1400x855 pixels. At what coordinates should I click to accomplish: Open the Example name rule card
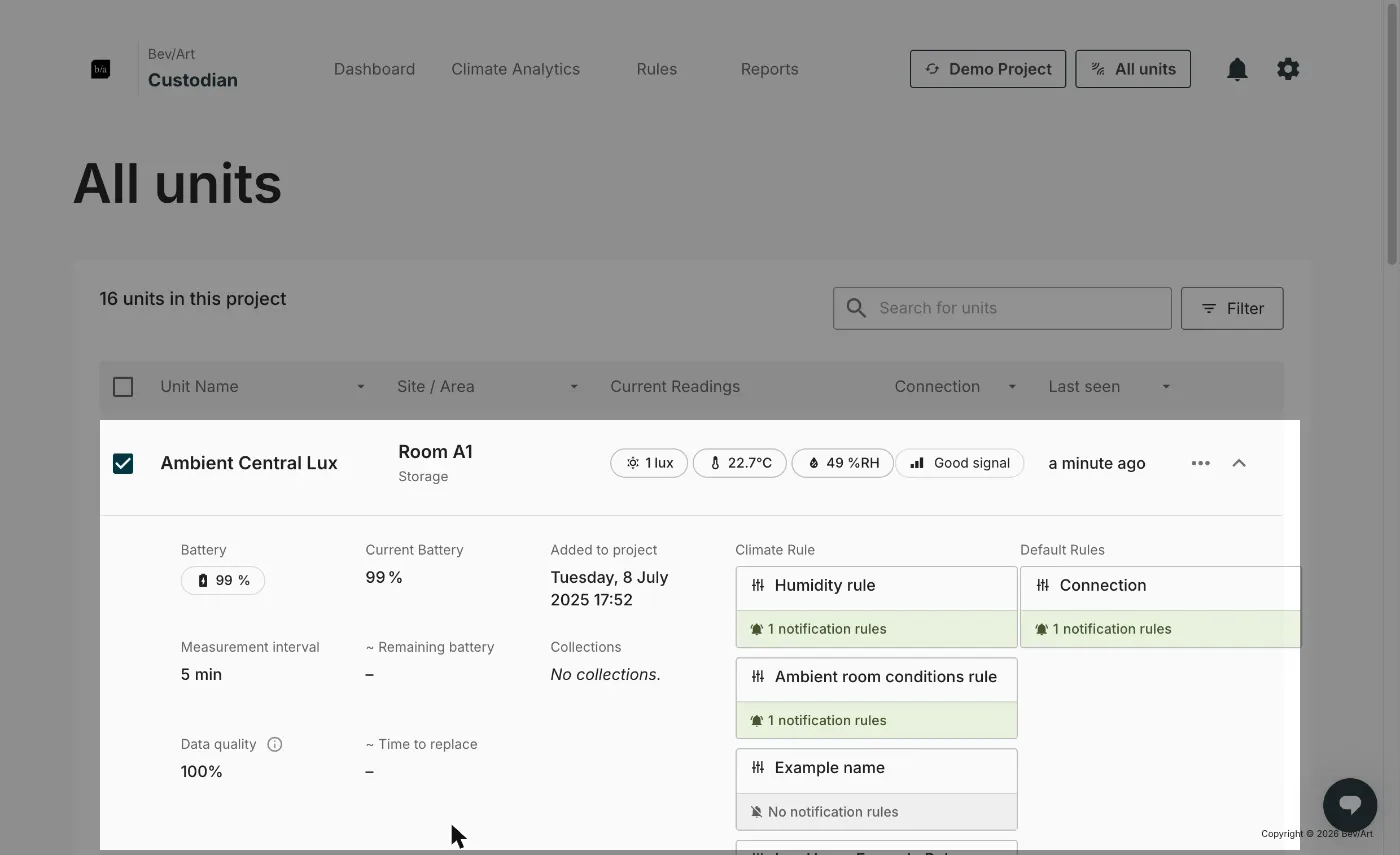coord(876,789)
